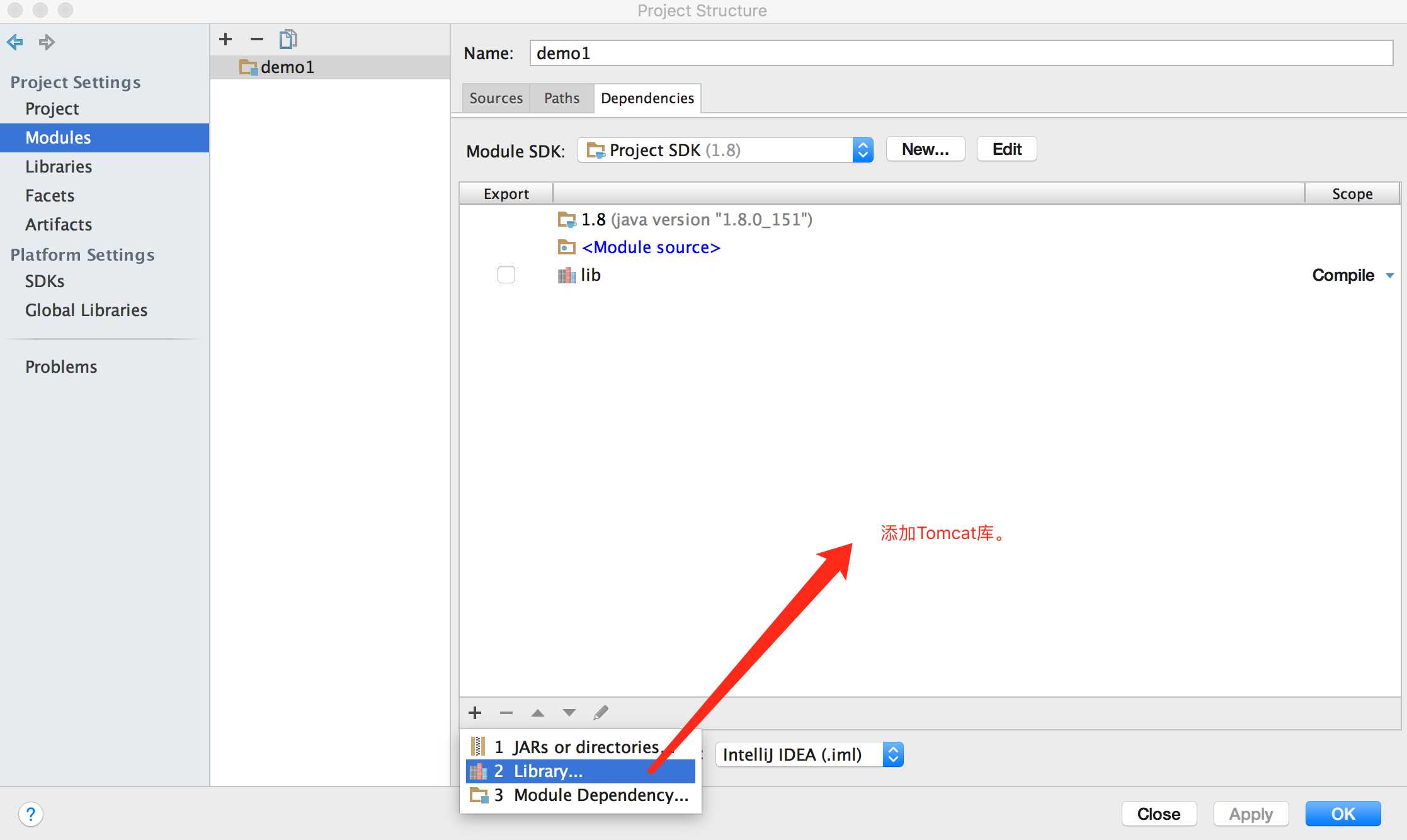Copy the selected module icon
Viewport: 1407px width, 840px height.
(x=288, y=39)
